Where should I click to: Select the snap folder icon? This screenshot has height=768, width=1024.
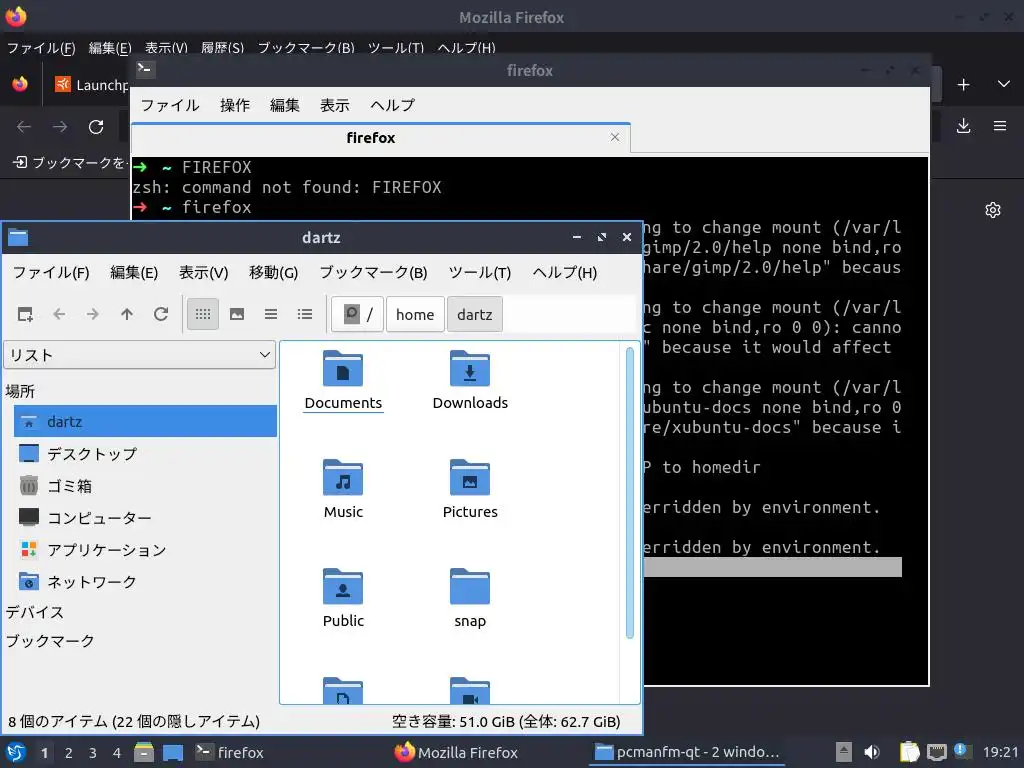click(x=470, y=587)
